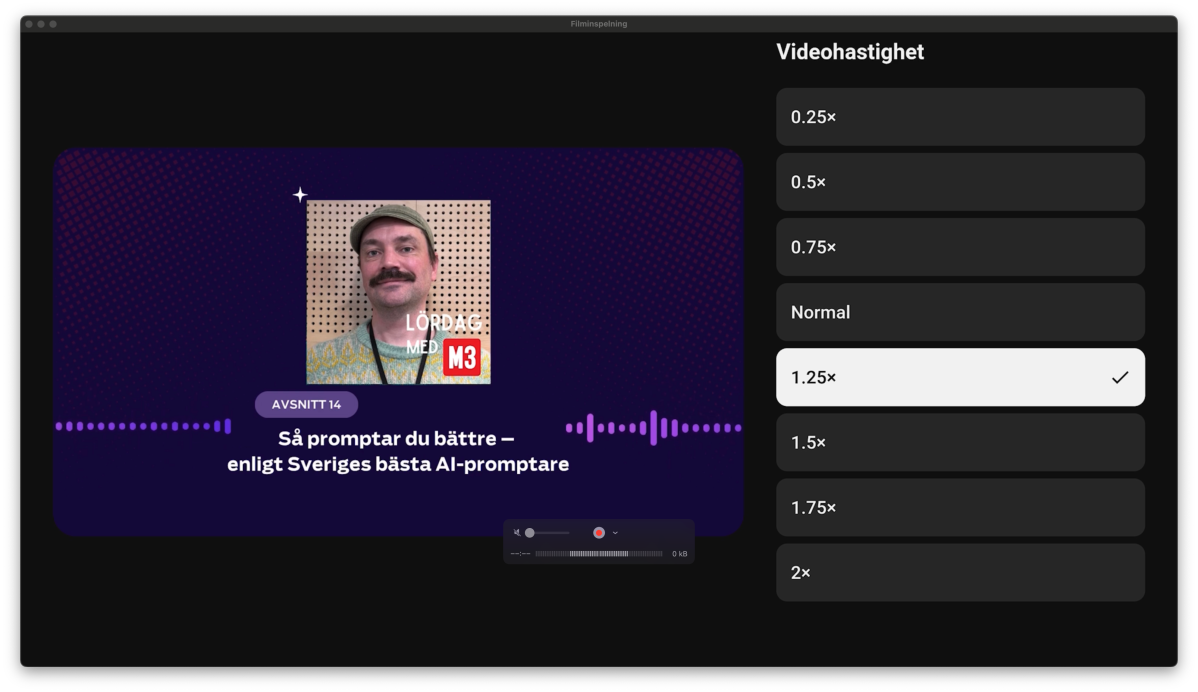The image size is (1198, 692).
Task: Select the 2× speed option
Action: coord(960,572)
